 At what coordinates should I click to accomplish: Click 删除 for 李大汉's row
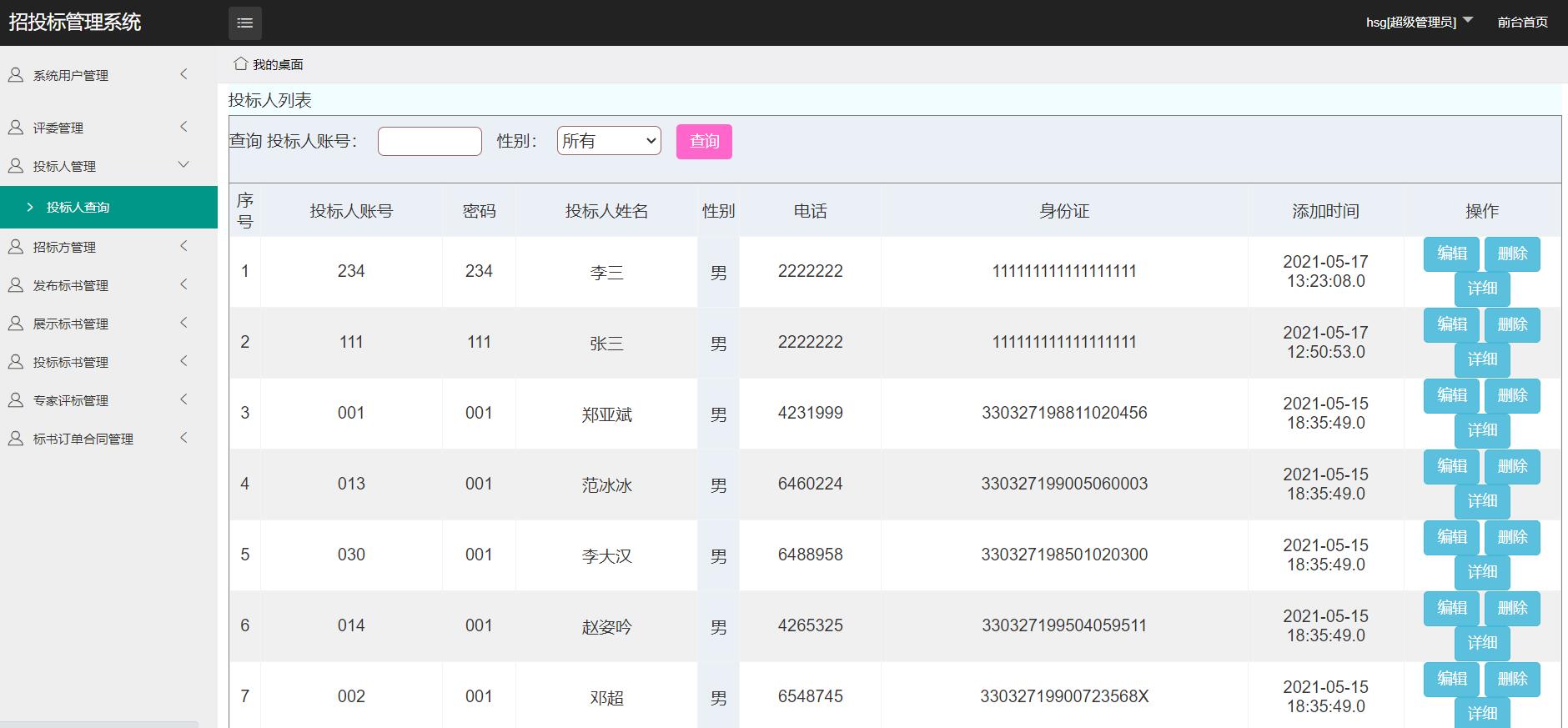(1512, 537)
